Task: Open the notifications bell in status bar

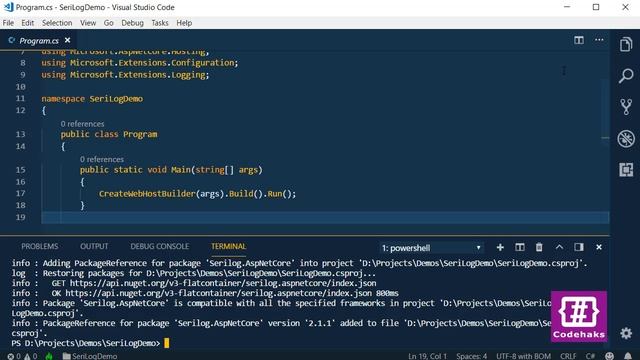Action: (628, 356)
